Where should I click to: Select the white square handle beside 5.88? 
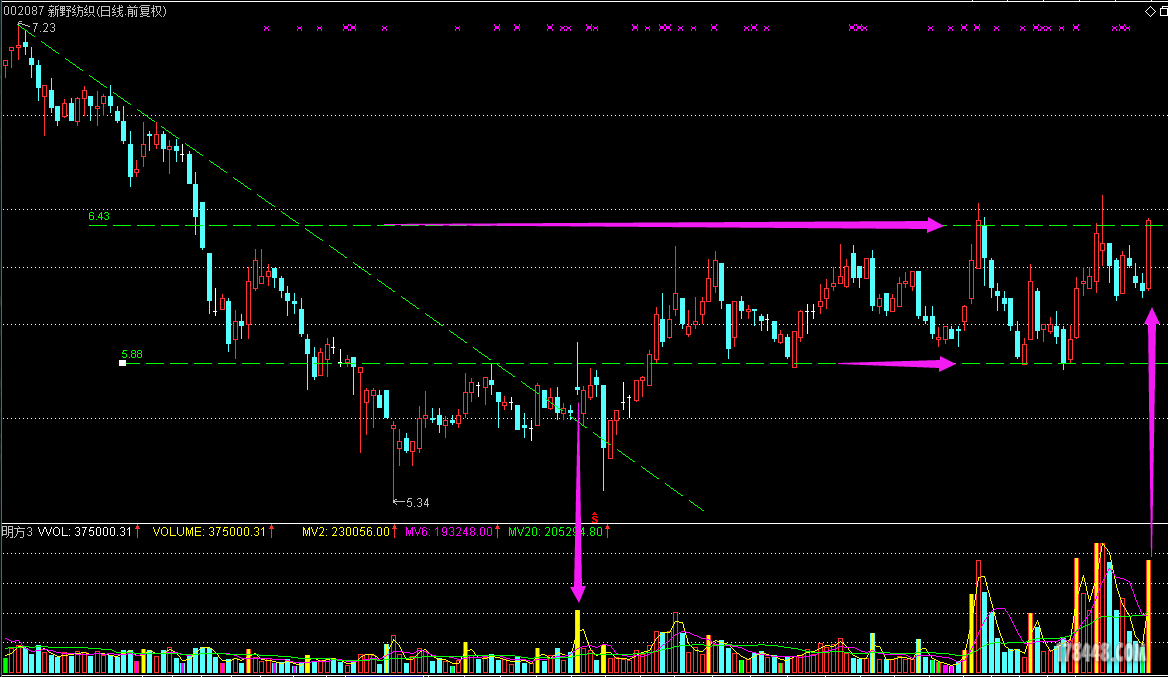click(122, 363)
